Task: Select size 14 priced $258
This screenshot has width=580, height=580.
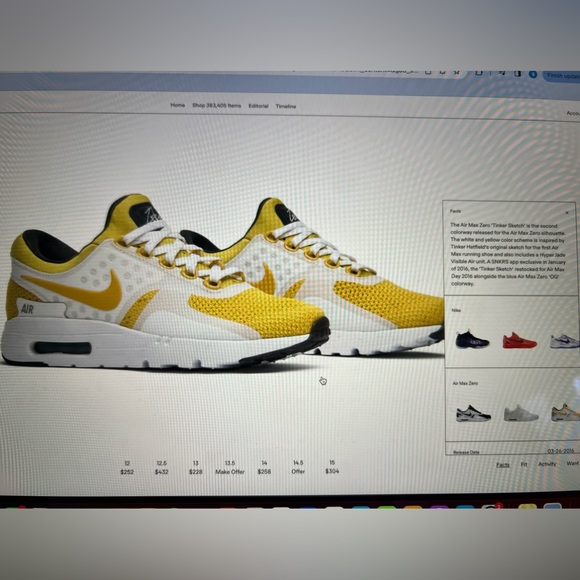Action: [x=264, y=467]
